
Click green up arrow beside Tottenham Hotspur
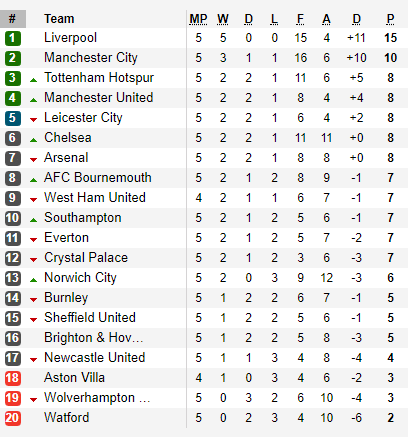click(33, 80)
